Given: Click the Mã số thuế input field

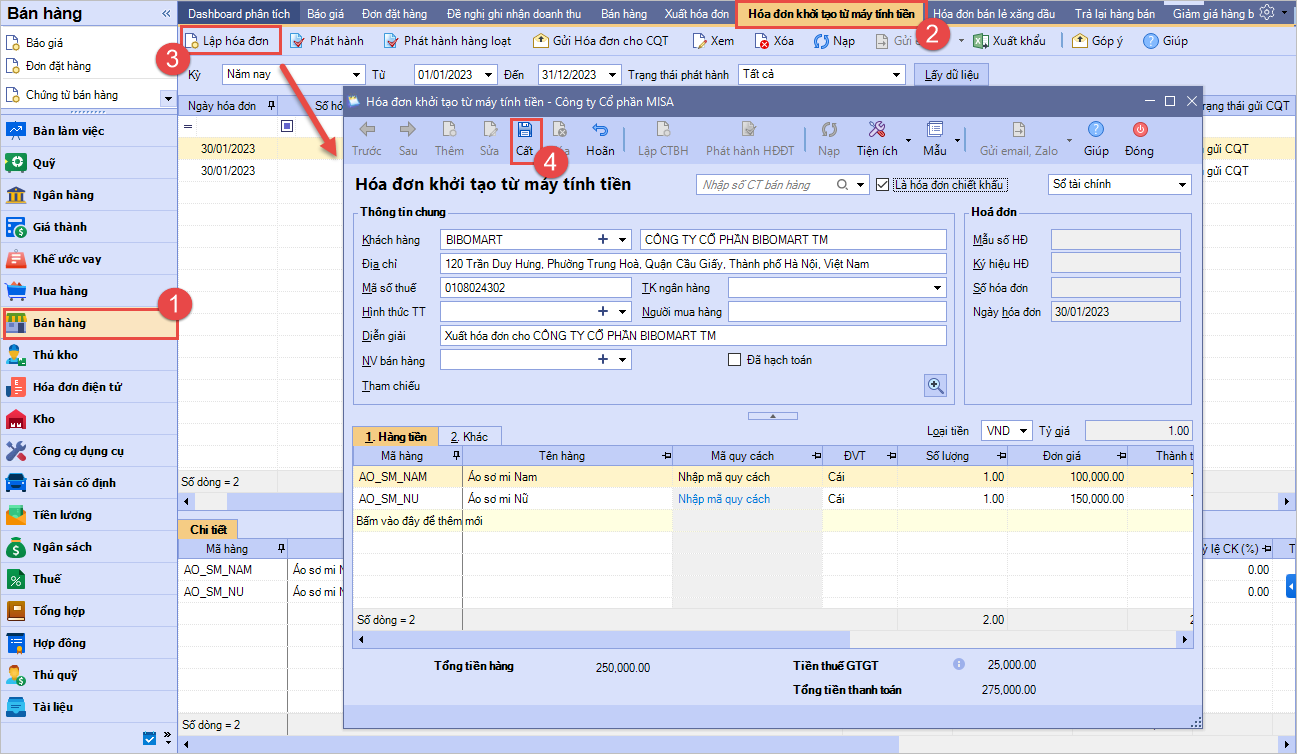Looking at the screenshot, I should (535, 288).
